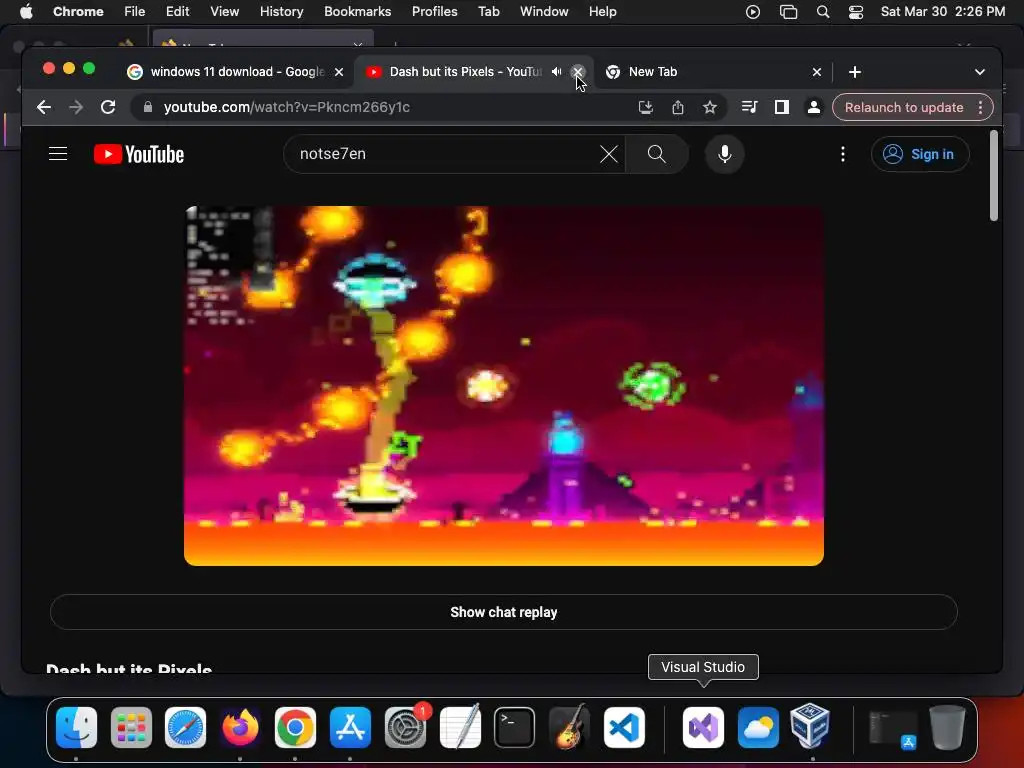Open the Help menu
Image resolution: width=1024 pixels, height=768 pixels.
click(x=602, y=12)
